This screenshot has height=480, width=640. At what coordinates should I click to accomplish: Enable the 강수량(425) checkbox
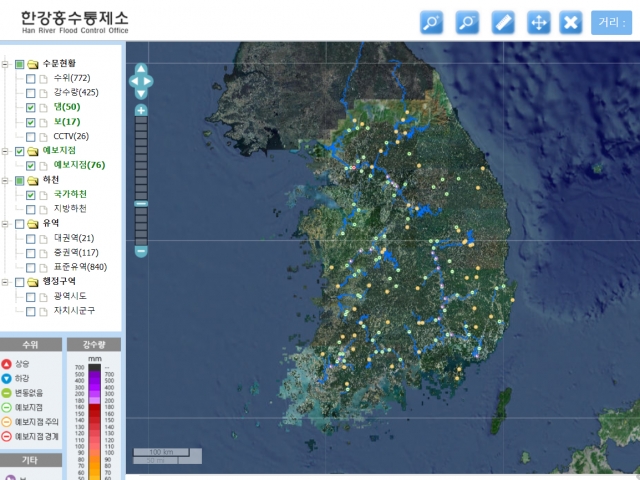(x=31, y=93)
